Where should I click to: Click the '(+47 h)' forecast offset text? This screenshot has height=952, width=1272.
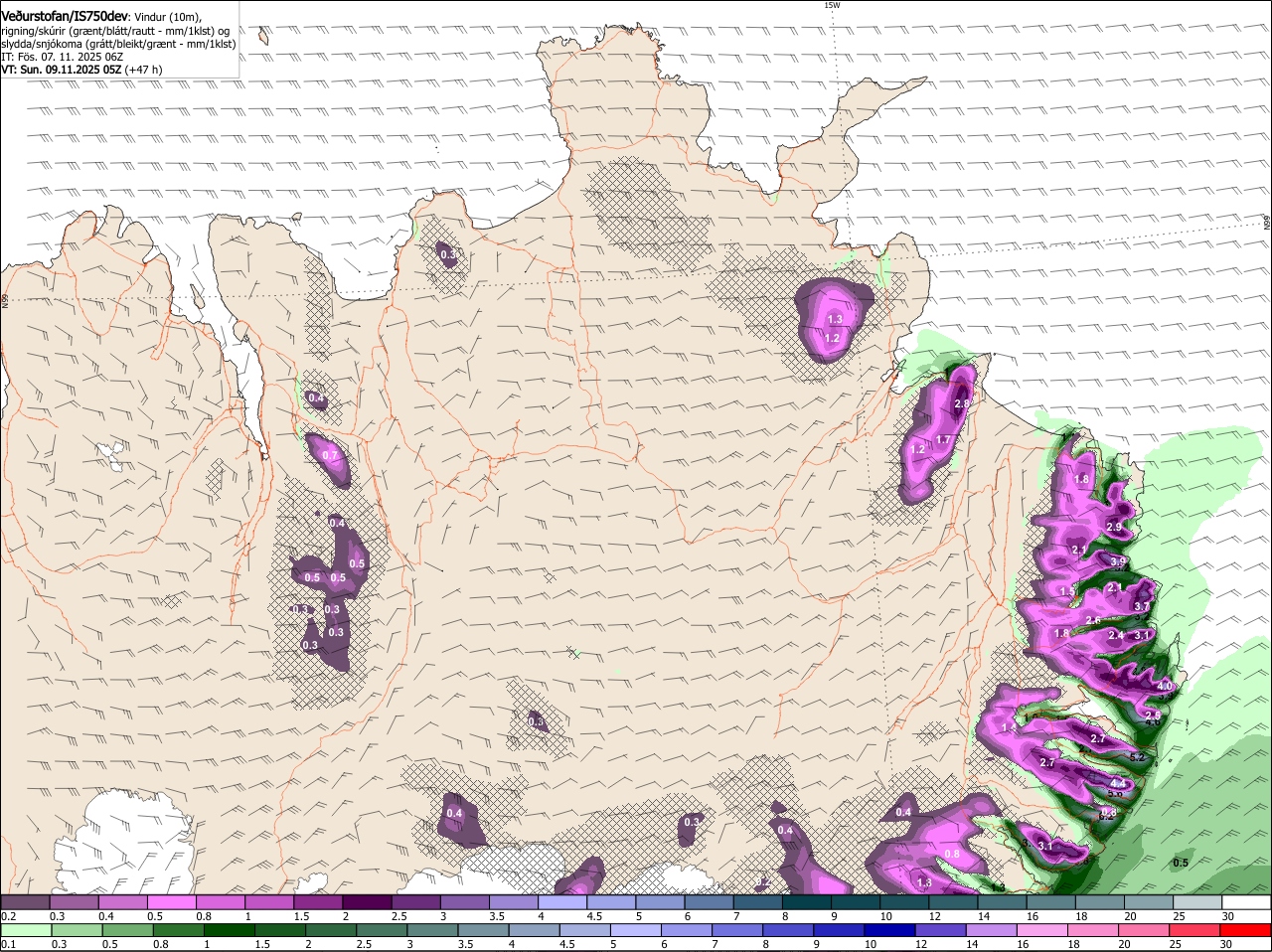tap(144, 70)
